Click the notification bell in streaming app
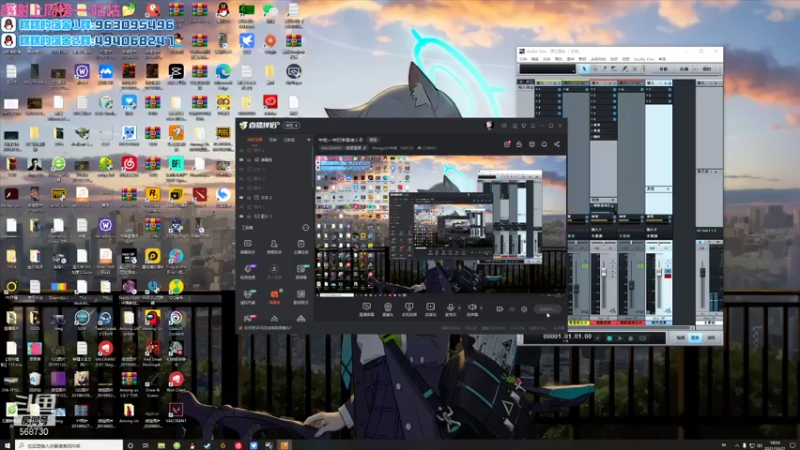 (544, 144)
